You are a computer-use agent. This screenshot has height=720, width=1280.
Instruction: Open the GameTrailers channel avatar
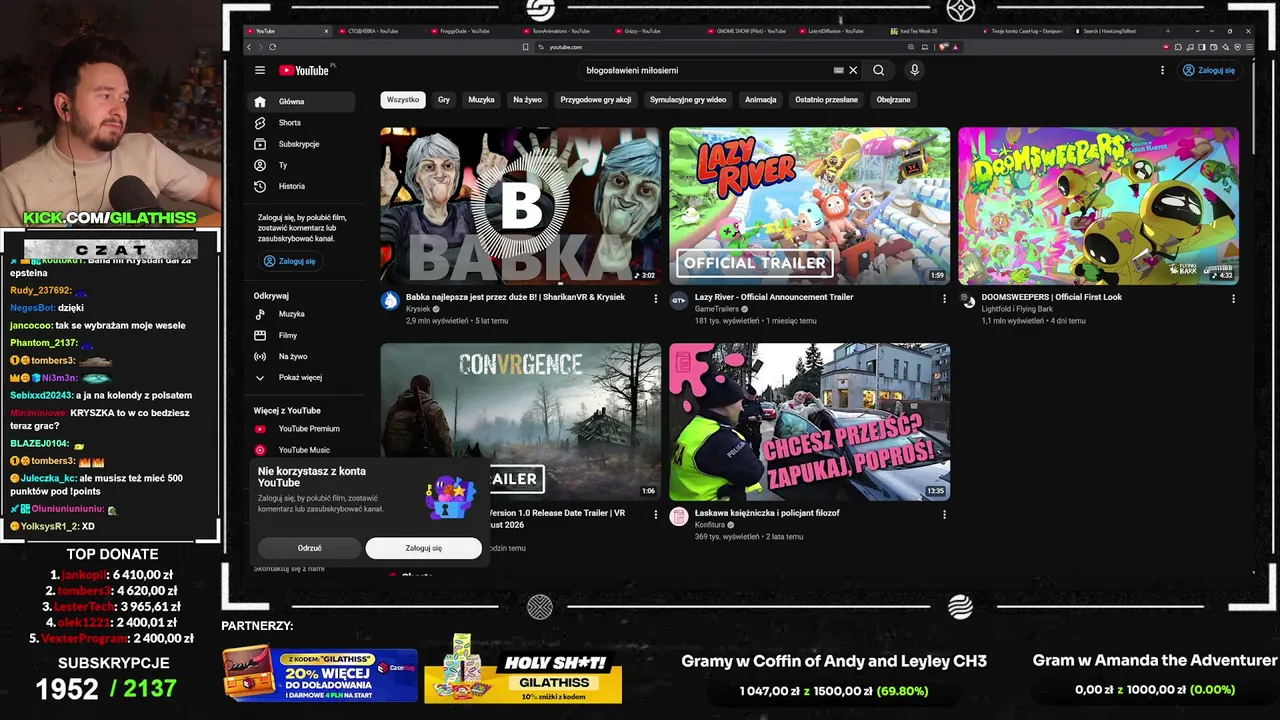(679, 300)
